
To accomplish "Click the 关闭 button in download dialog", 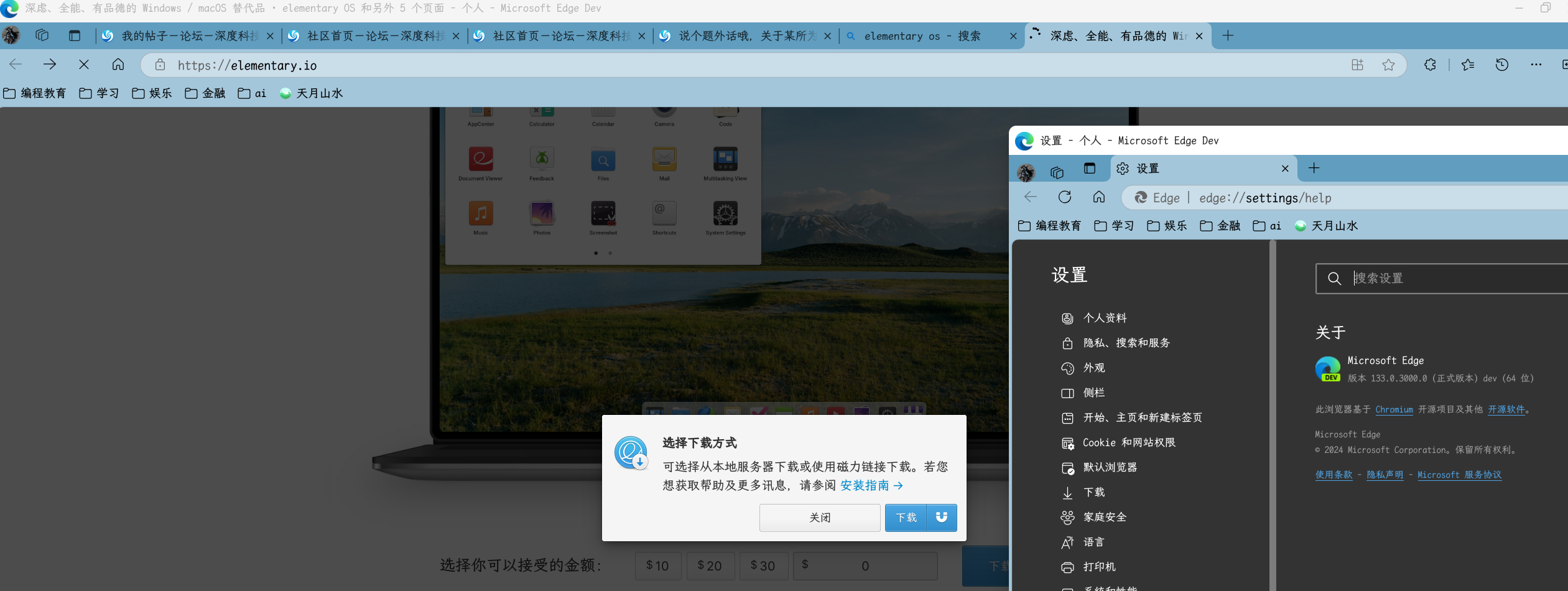I will 820,518.
